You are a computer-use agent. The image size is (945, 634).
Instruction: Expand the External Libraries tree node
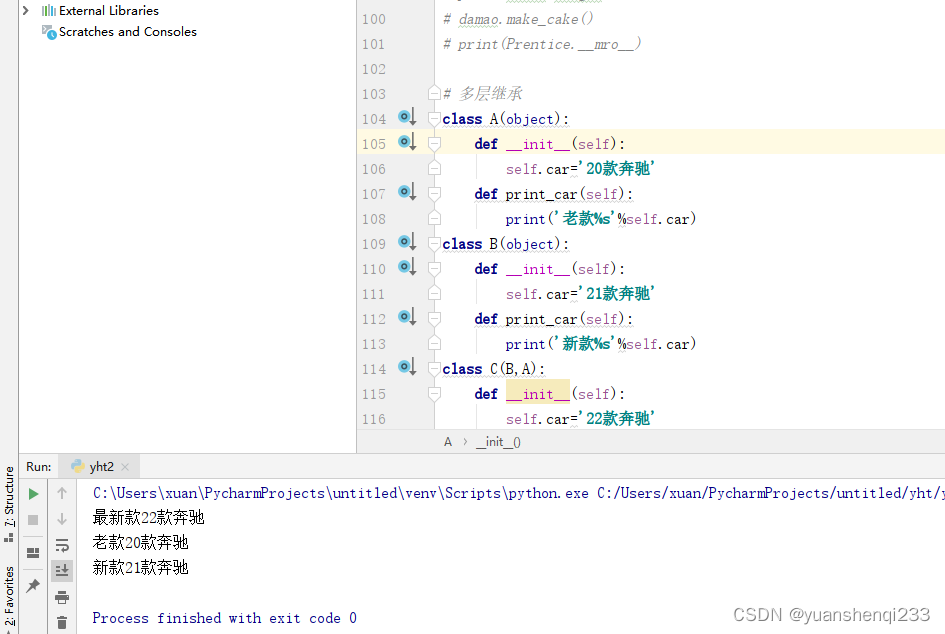25,10
